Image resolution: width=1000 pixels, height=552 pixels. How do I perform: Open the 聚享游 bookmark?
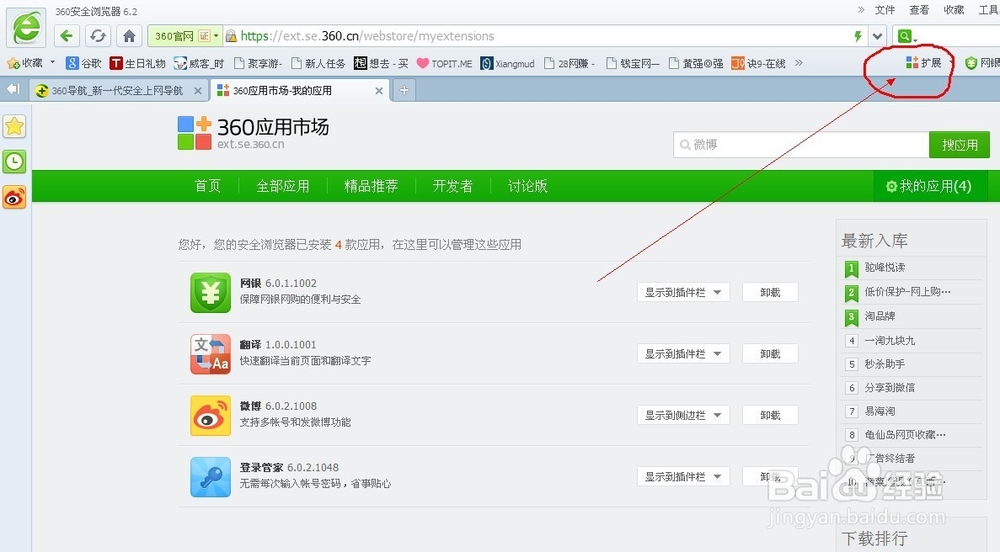click(258, 63)
